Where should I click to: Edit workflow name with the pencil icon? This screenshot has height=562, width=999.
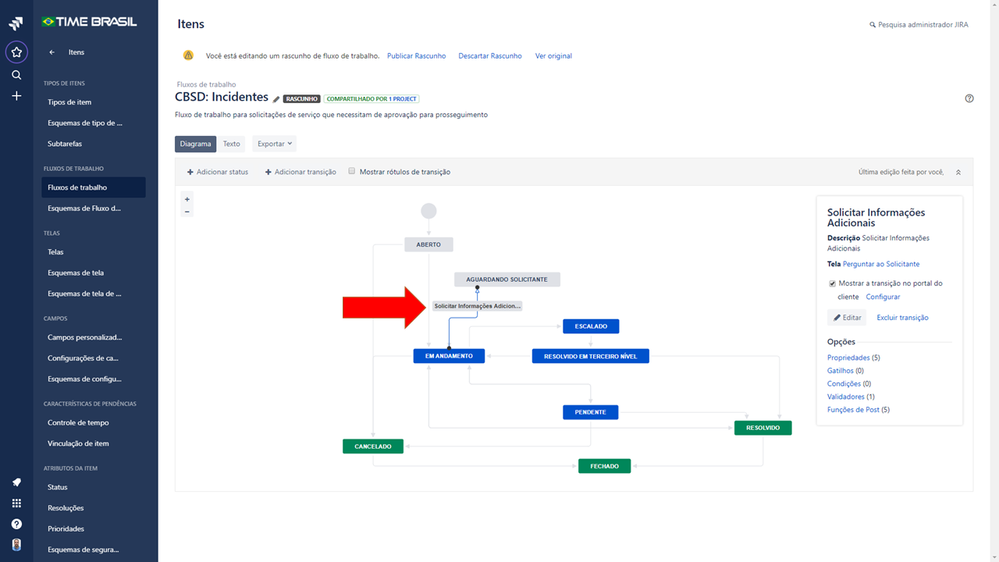[x=276, y=99]
